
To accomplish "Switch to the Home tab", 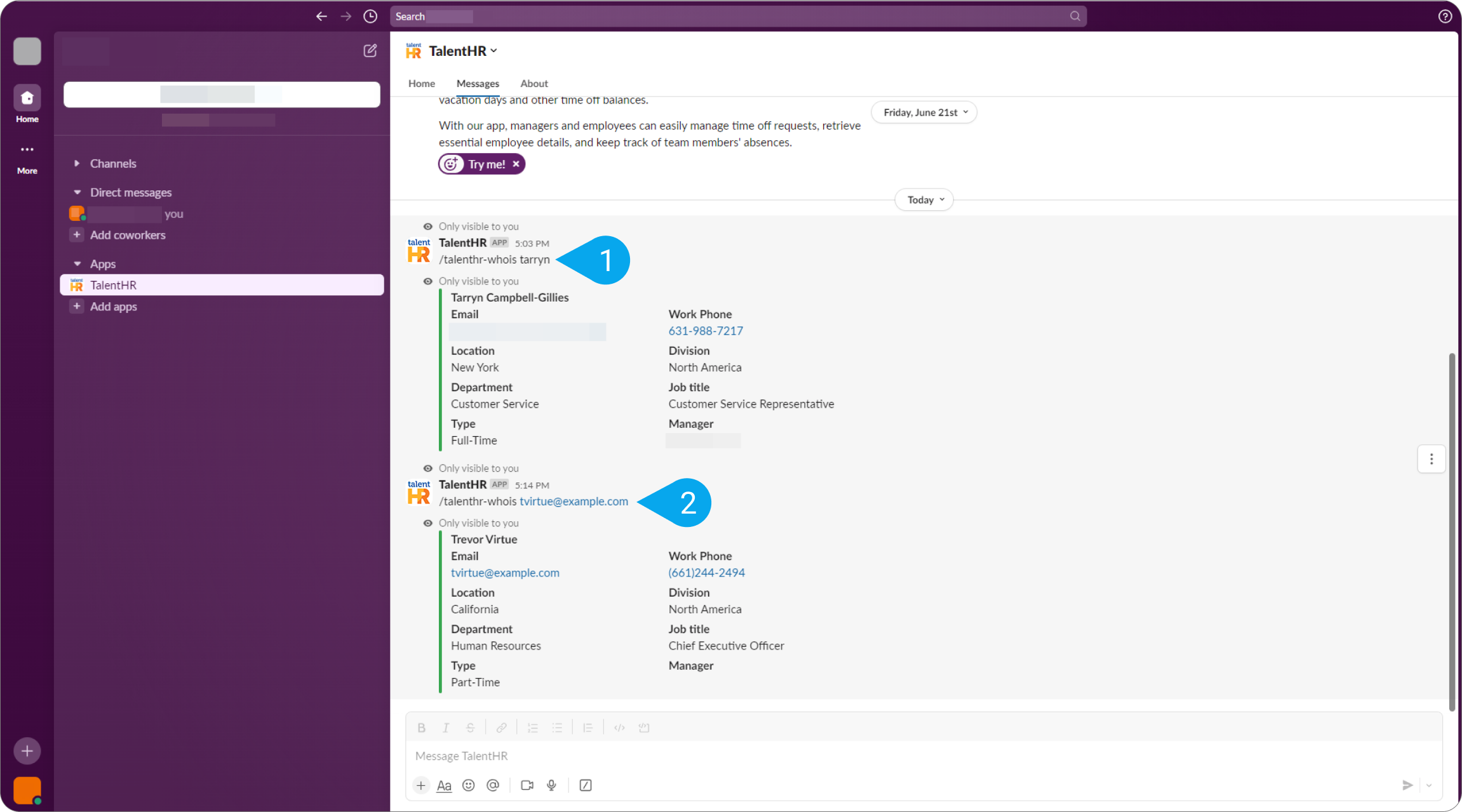I will [422, 84].
